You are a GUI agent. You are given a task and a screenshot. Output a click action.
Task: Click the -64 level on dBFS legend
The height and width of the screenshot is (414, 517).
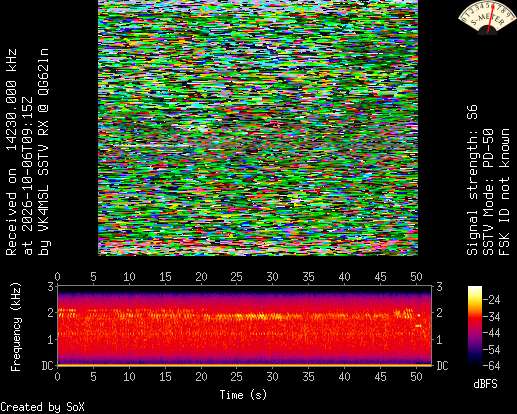(x=491, y=366)
